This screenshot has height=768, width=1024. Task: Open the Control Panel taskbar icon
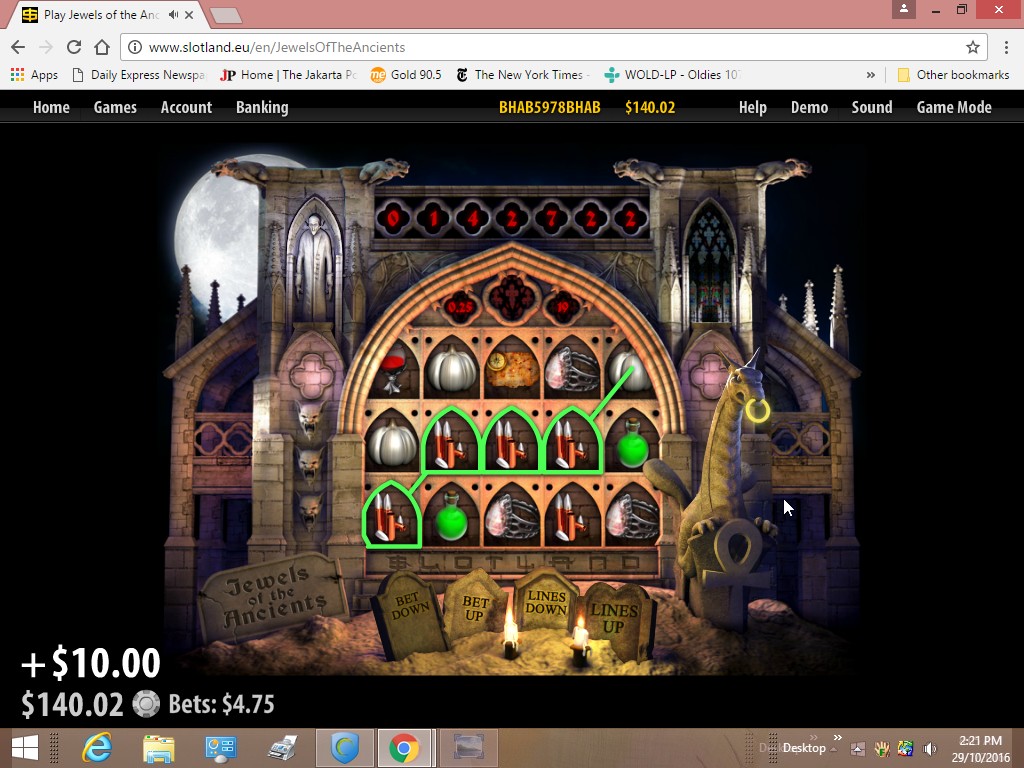click(221, 748)
